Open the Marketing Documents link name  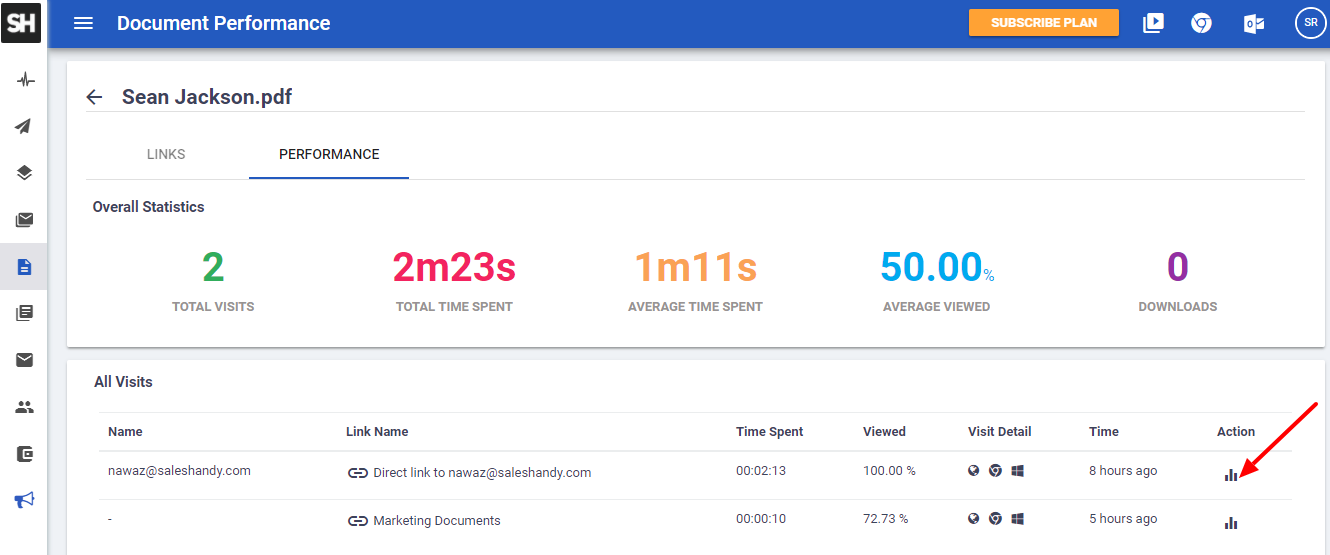[437, 520]
